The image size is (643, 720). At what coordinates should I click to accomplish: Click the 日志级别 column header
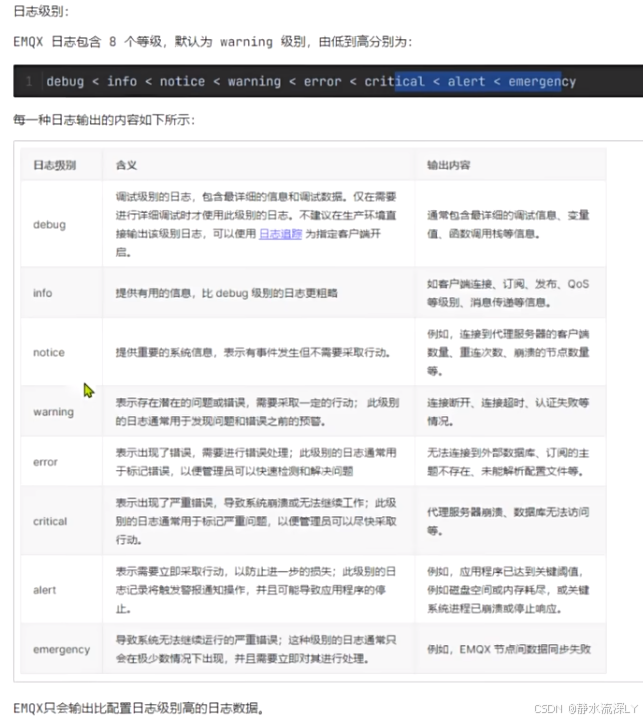click(x=55, y=165)
